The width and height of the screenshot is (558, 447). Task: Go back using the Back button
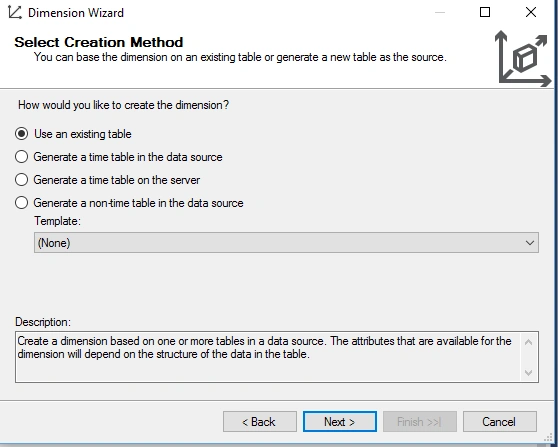point(260,422)
